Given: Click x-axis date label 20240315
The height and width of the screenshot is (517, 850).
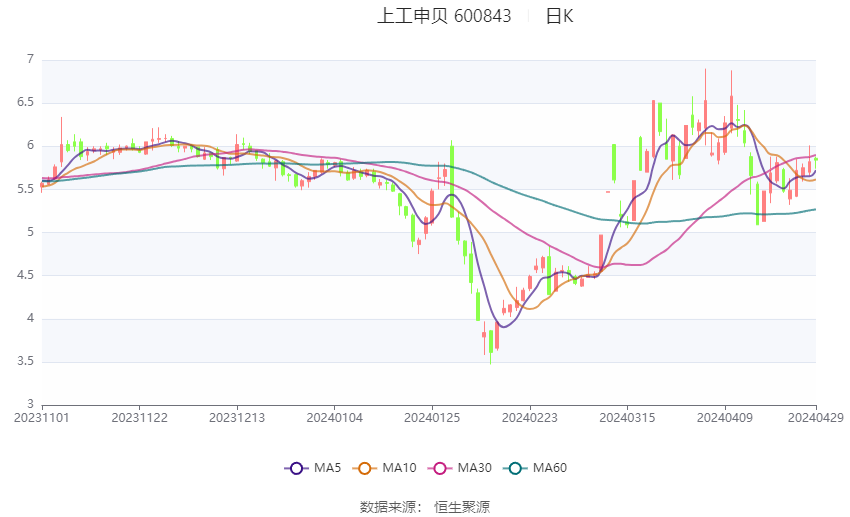Looking at the screenshot, I should (x=627, y=418).
